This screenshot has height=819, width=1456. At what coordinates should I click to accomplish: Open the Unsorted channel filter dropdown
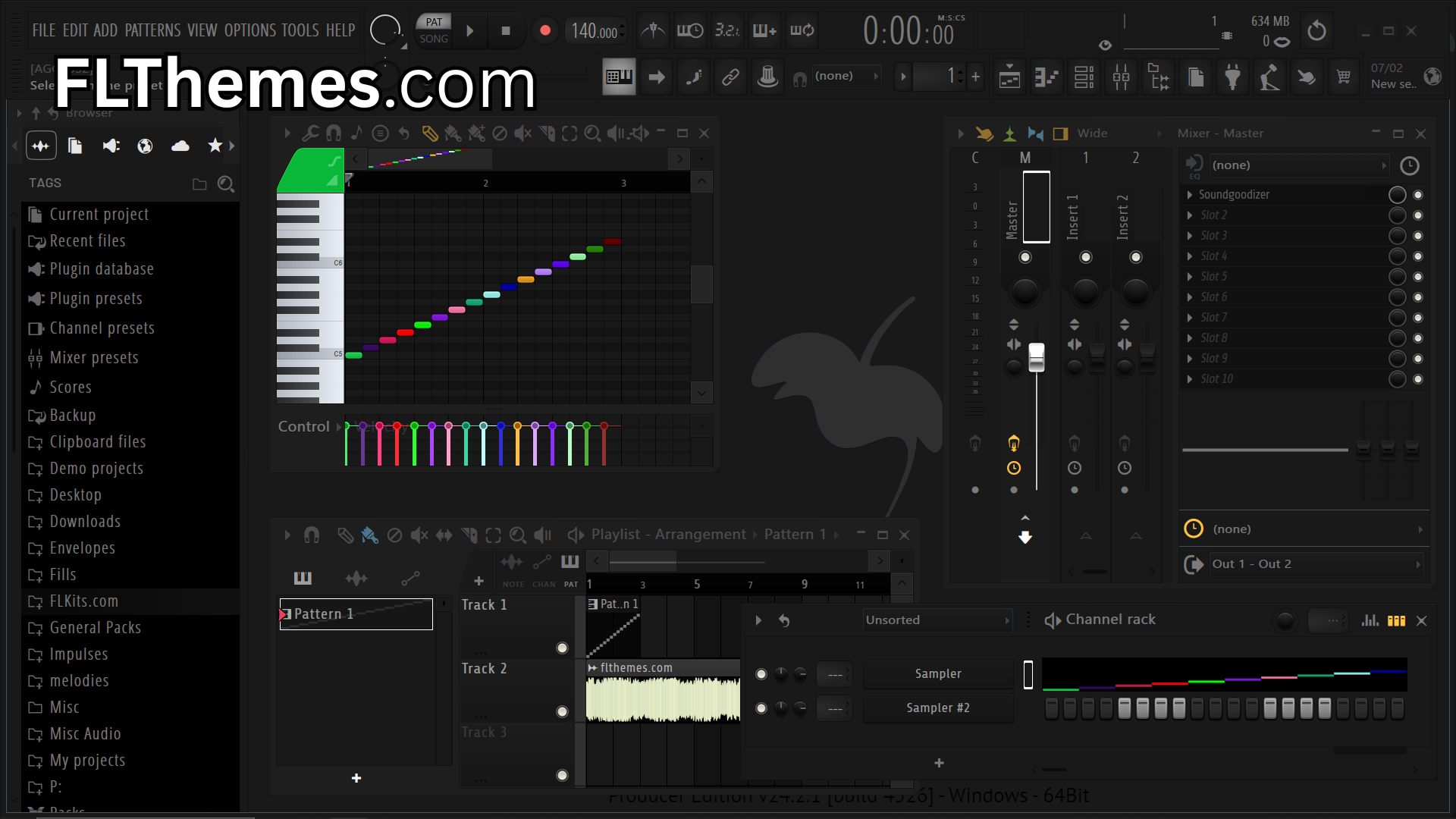click(x=938, y=620)
